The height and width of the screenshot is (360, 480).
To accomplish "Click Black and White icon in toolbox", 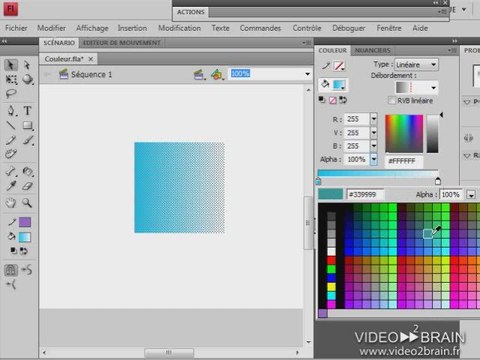I will point(13,250).
